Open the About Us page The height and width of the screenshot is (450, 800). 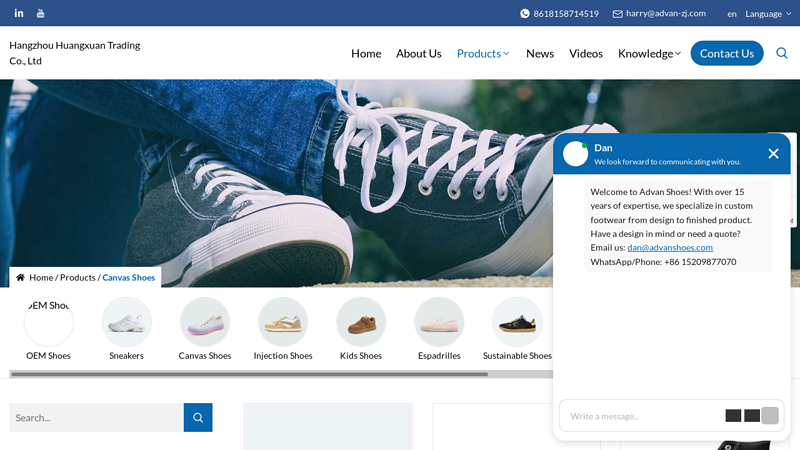[x=418, y=54]
